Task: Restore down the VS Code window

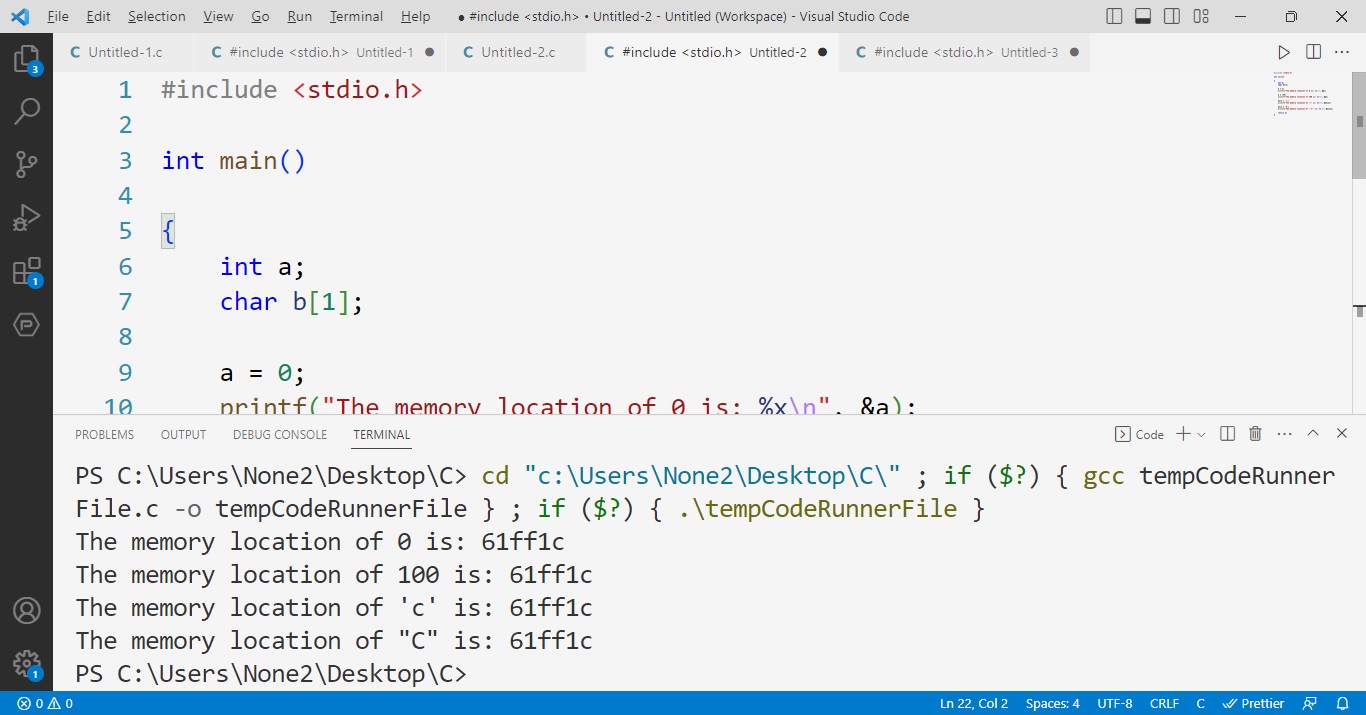Action: (x=1291, y=16)
